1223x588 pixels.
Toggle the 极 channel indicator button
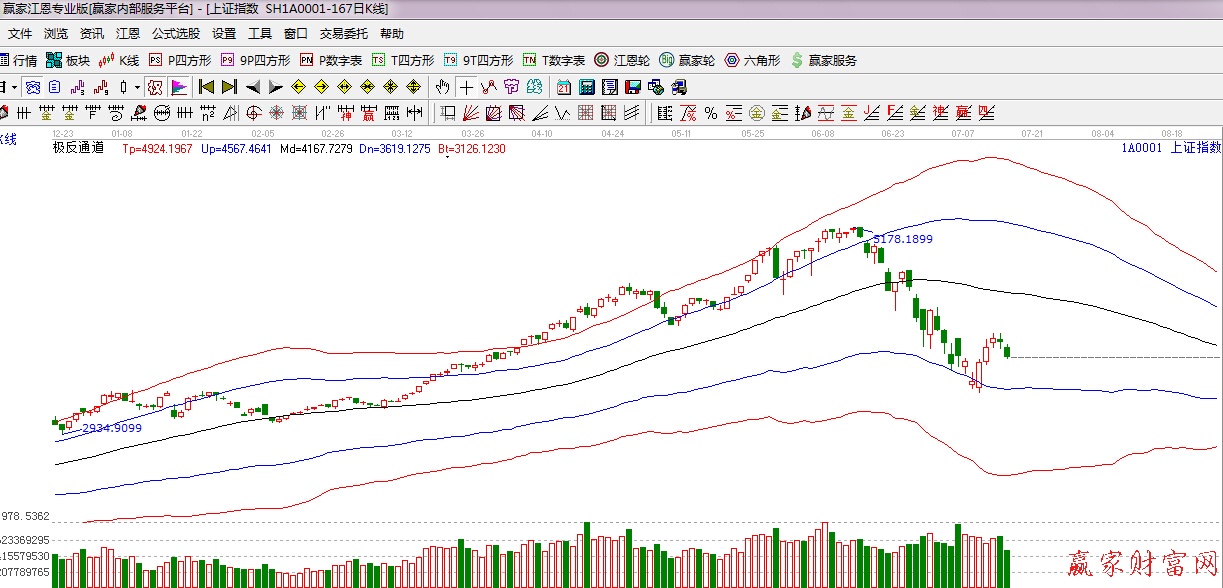click(x=155, y=86)
